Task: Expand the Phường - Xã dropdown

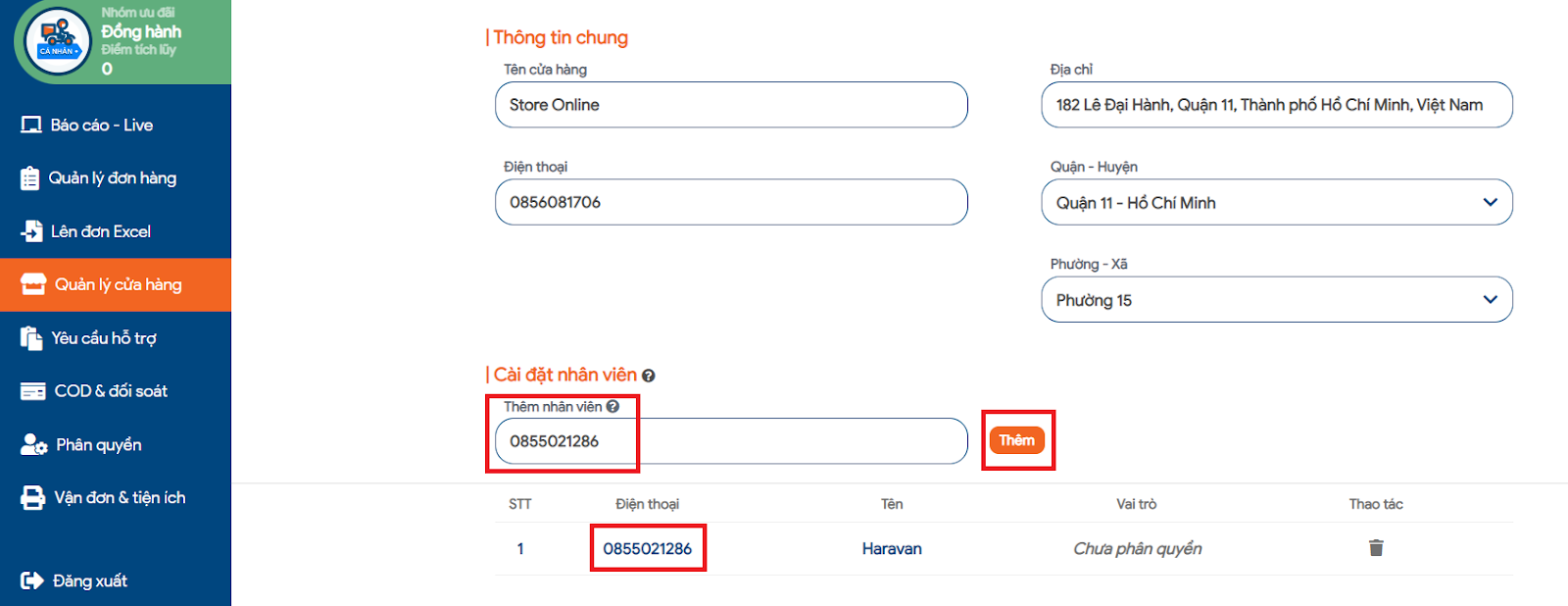Action: 1277,299
